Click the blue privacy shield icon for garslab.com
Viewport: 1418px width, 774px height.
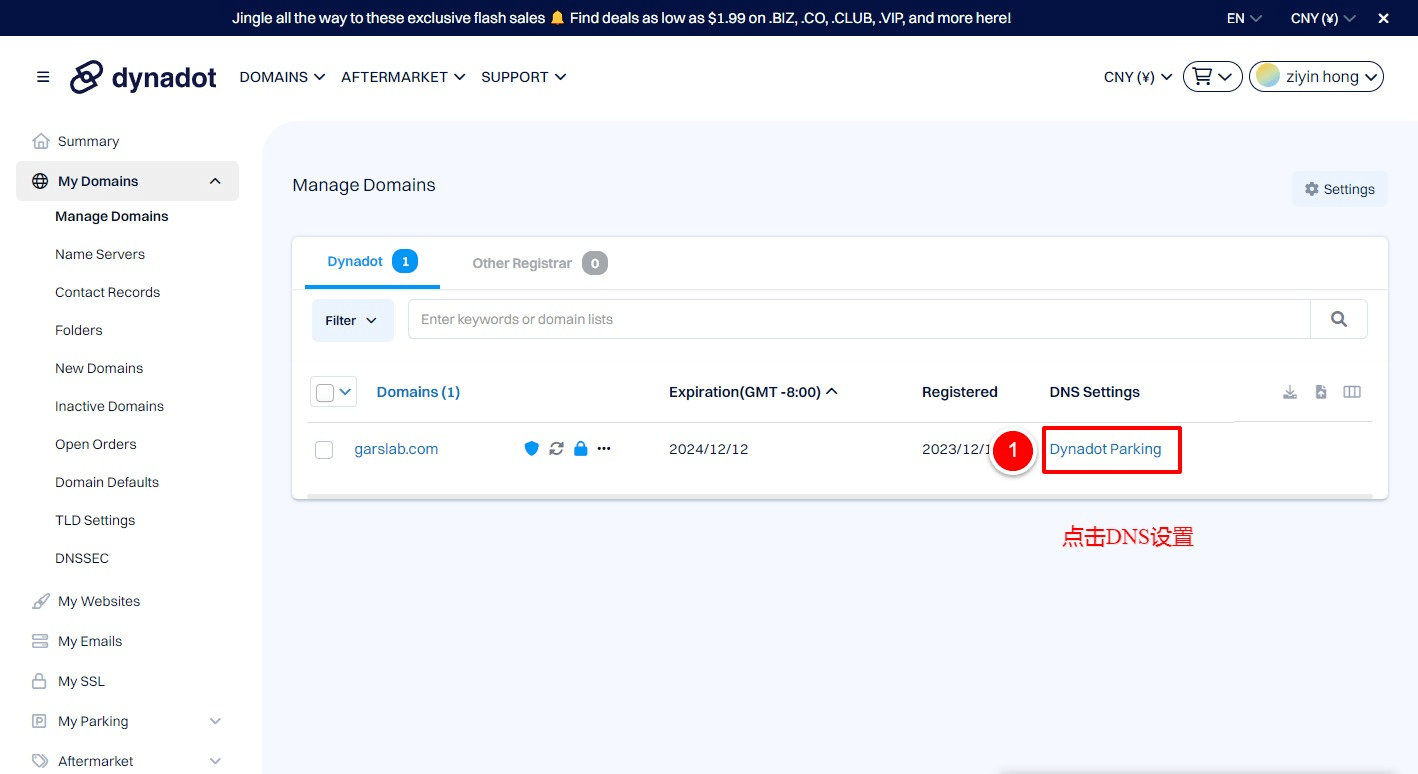click(x=532, y=449)
